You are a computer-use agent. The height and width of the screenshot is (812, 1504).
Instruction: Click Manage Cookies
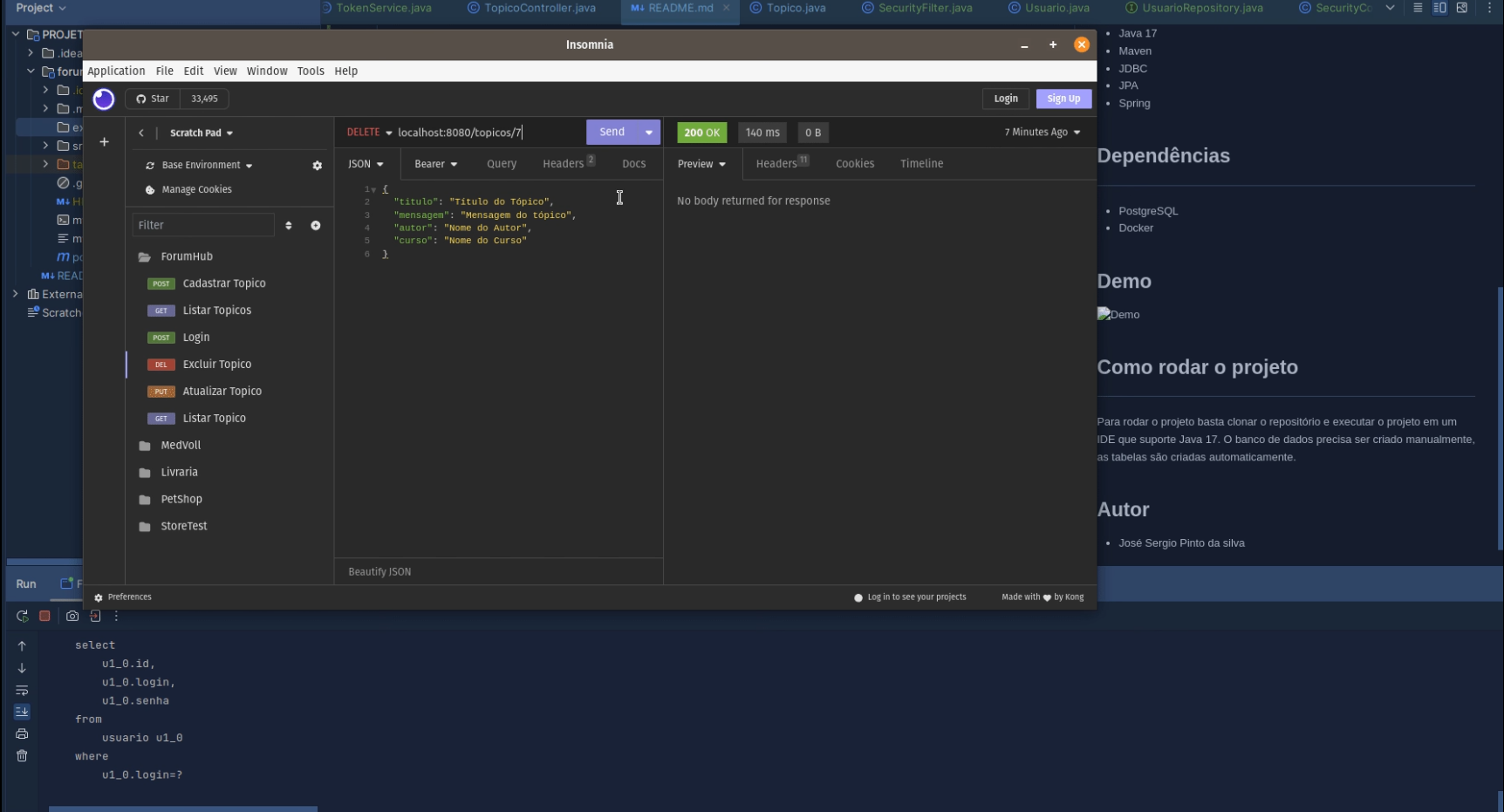click(188, 189)
